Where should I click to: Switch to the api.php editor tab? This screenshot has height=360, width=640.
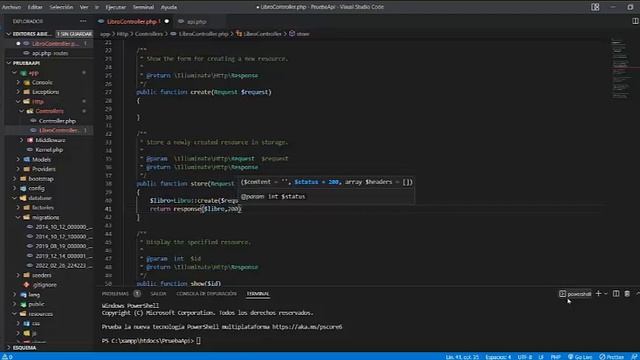point(196,22)
